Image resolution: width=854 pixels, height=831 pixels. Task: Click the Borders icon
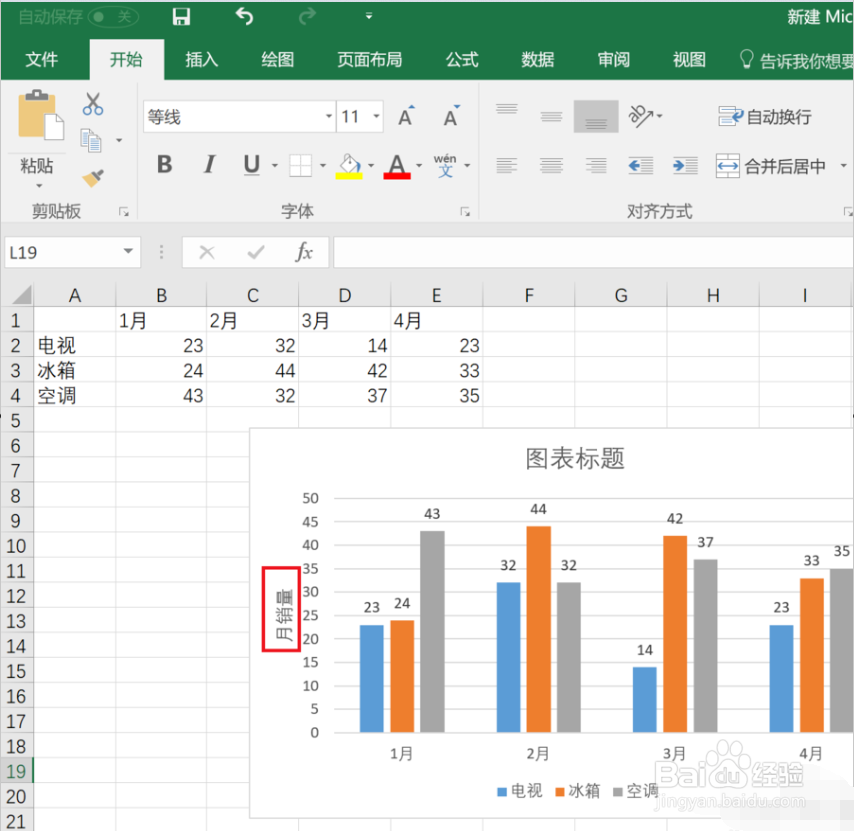pyautogui.click(x=300, y=166)
